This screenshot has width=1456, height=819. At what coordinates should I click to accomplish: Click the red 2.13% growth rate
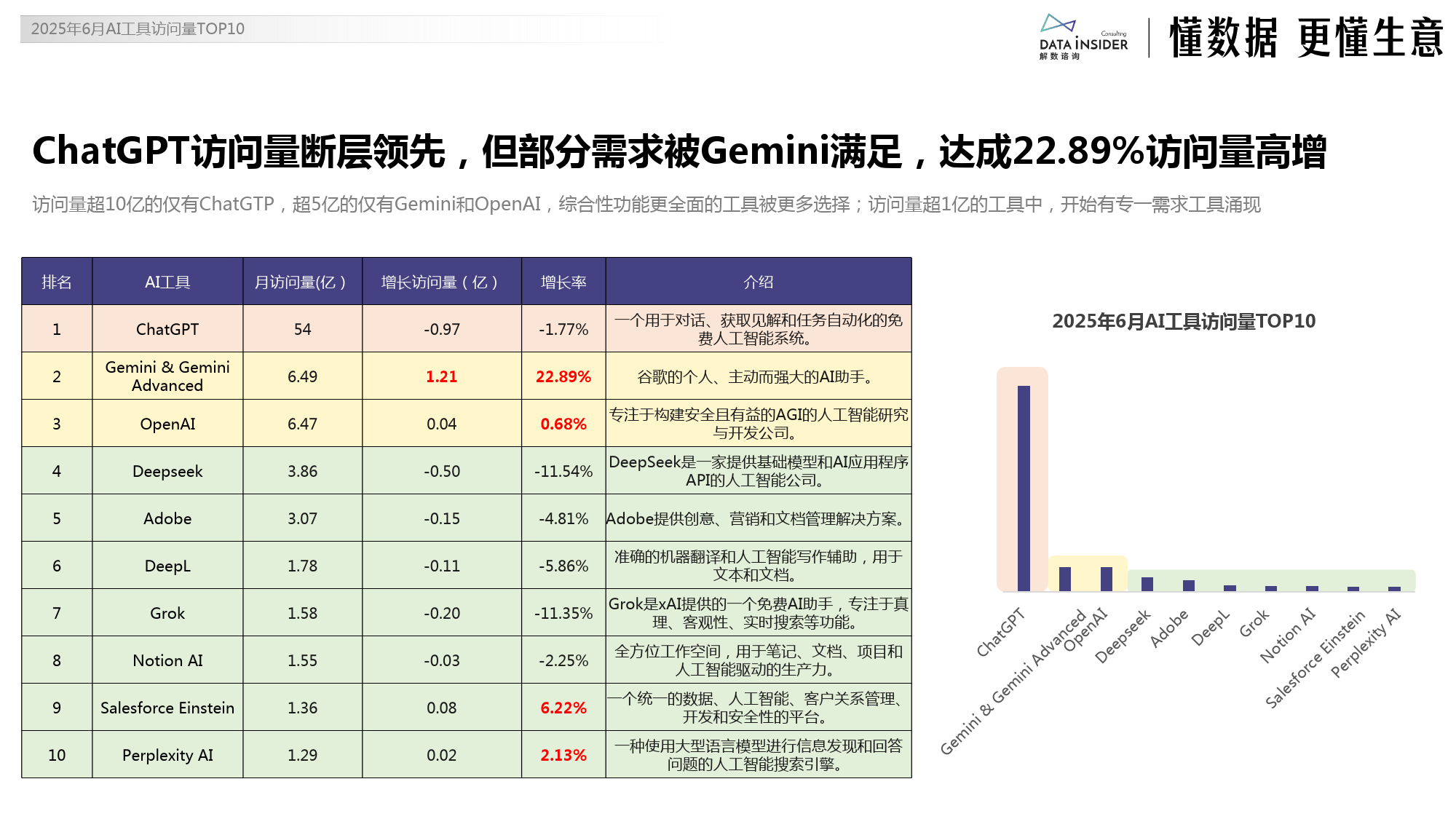(x=563, y=755)
